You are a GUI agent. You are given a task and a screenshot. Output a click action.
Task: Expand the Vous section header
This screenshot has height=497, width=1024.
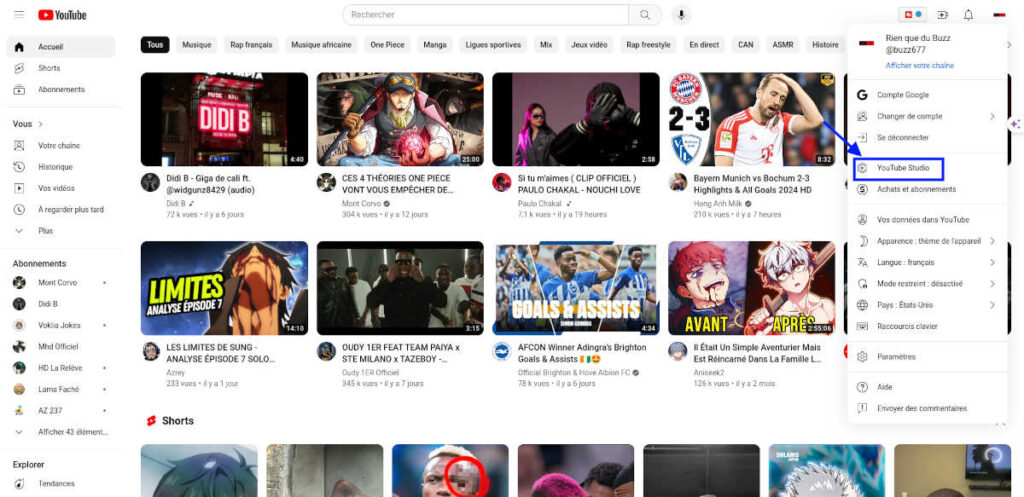[28, 124]
